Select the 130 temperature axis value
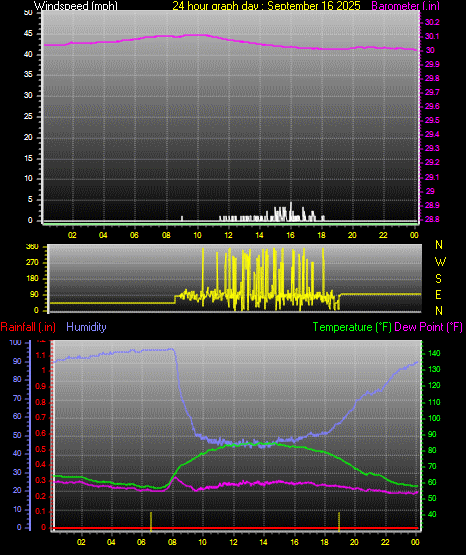466x555 pixels. pyautogui.click(x=434, y=369)
